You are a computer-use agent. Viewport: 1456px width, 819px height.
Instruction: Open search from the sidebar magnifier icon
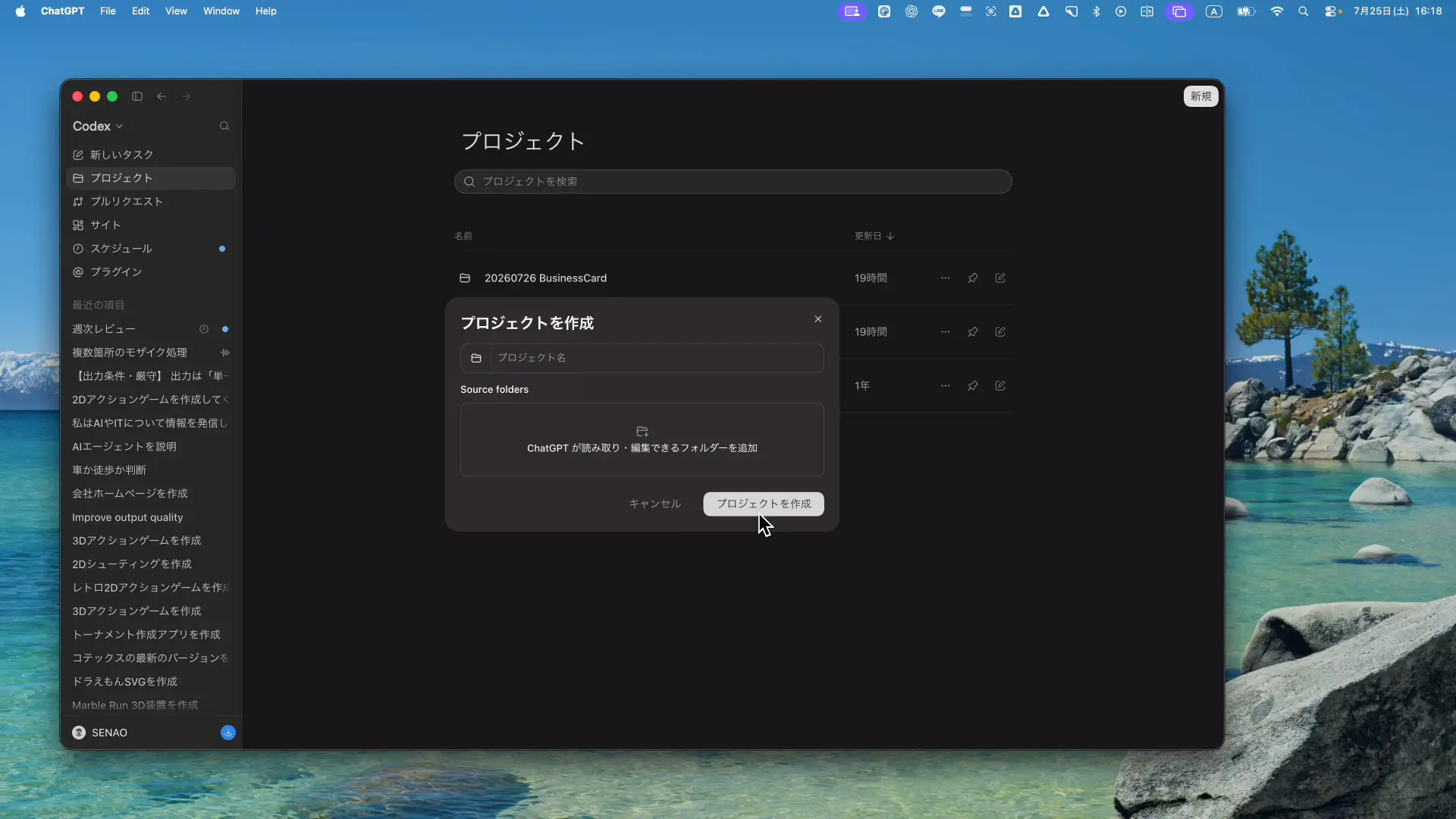coord(224,126)
